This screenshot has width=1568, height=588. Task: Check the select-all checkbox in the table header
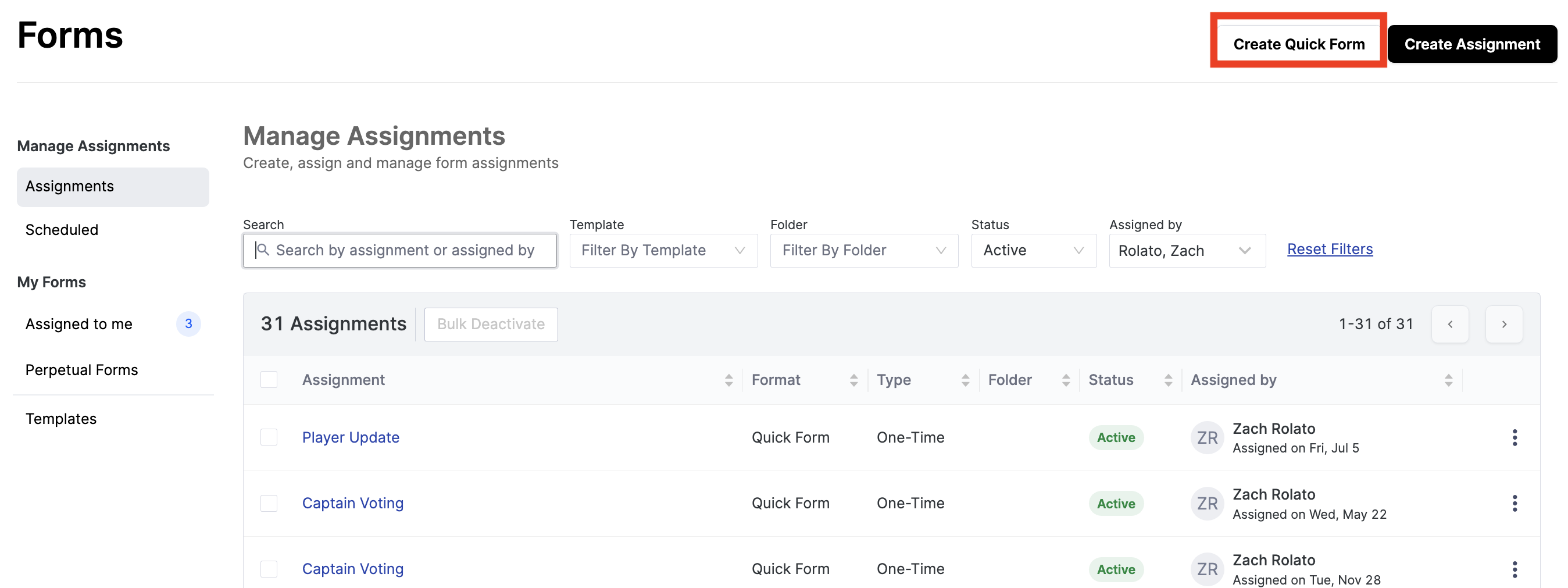(269, 379)
